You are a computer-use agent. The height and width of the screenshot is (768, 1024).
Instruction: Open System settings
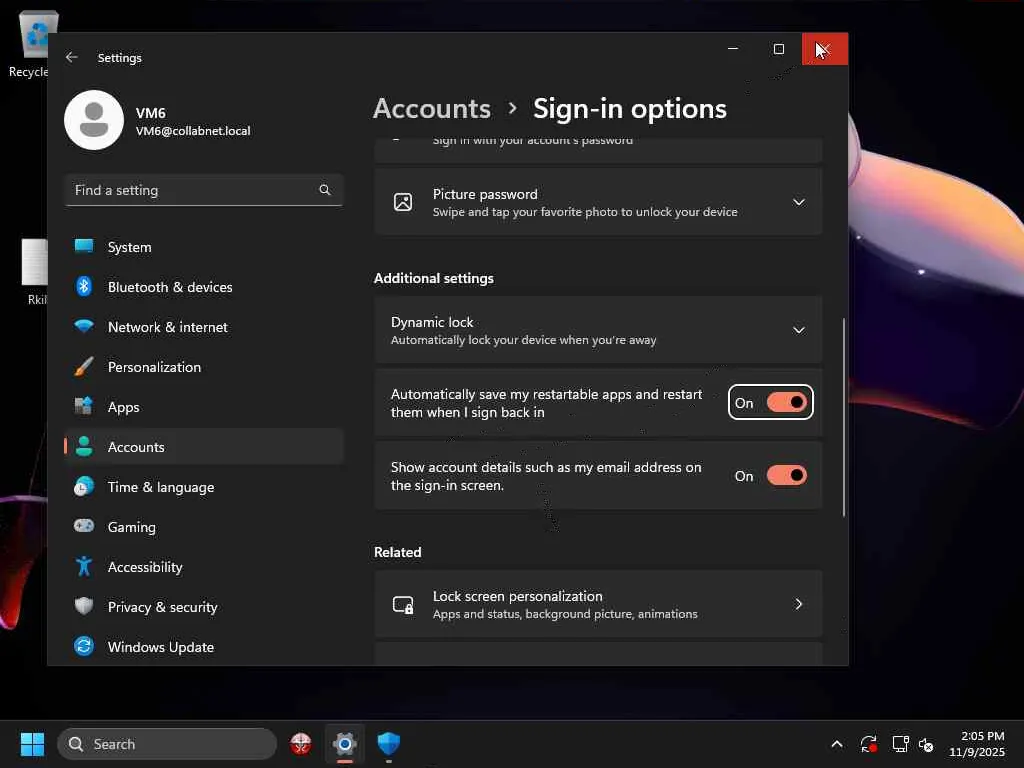(x=204, y=247)
